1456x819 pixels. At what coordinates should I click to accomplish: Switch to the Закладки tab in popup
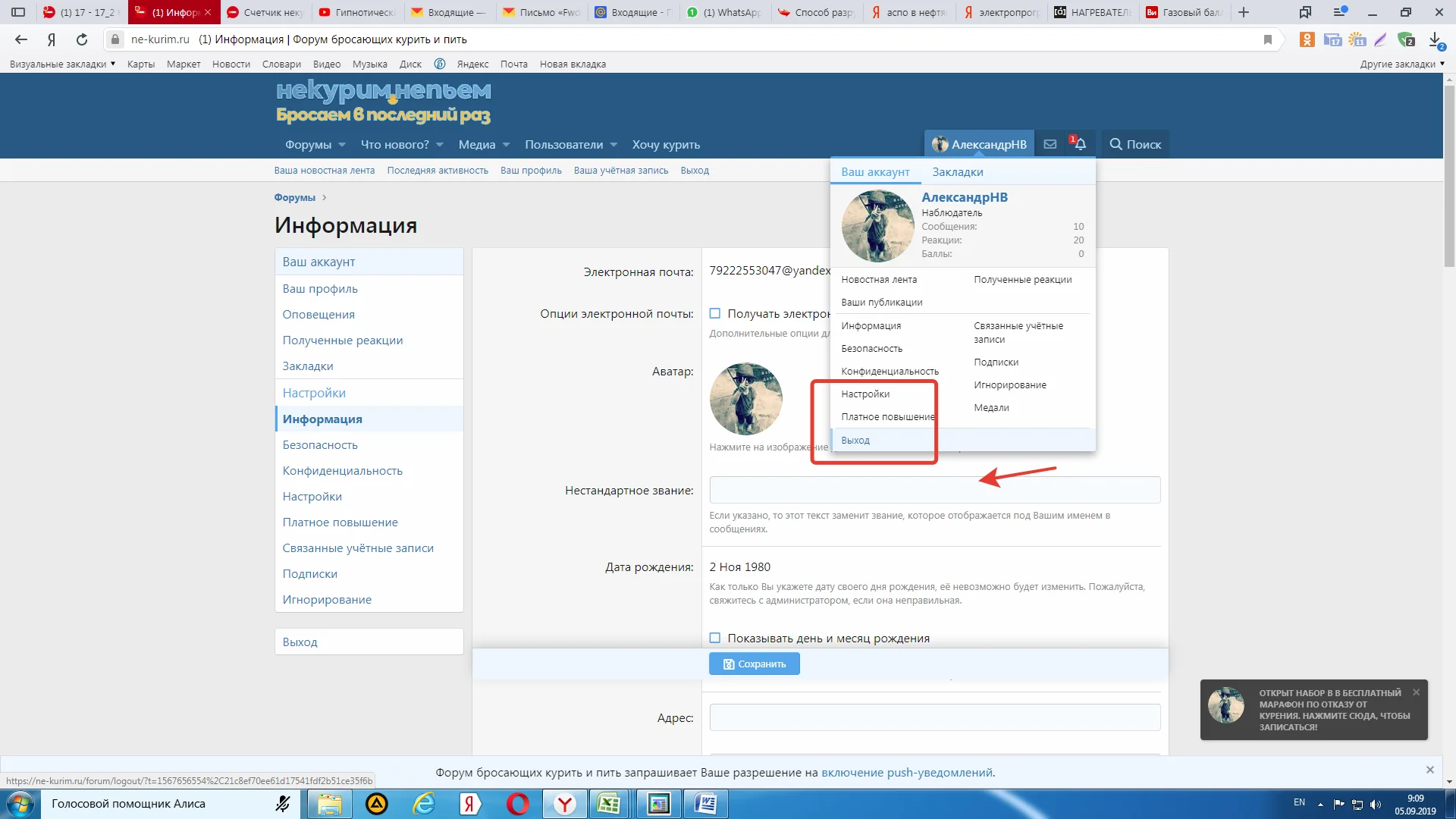point(957,172)
